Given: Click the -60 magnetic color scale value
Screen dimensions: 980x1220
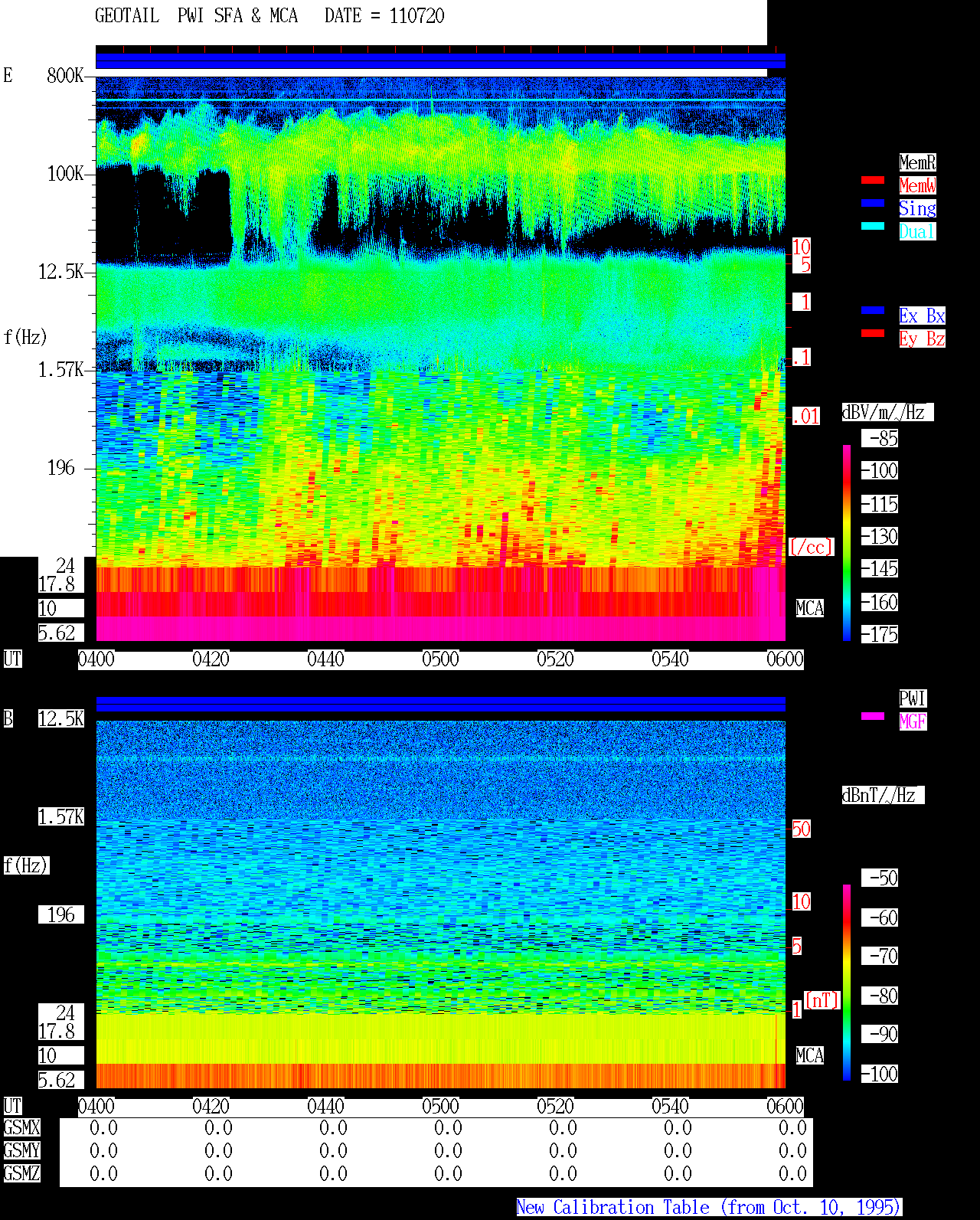Looking at the screenshot, I should click(880, 917).
